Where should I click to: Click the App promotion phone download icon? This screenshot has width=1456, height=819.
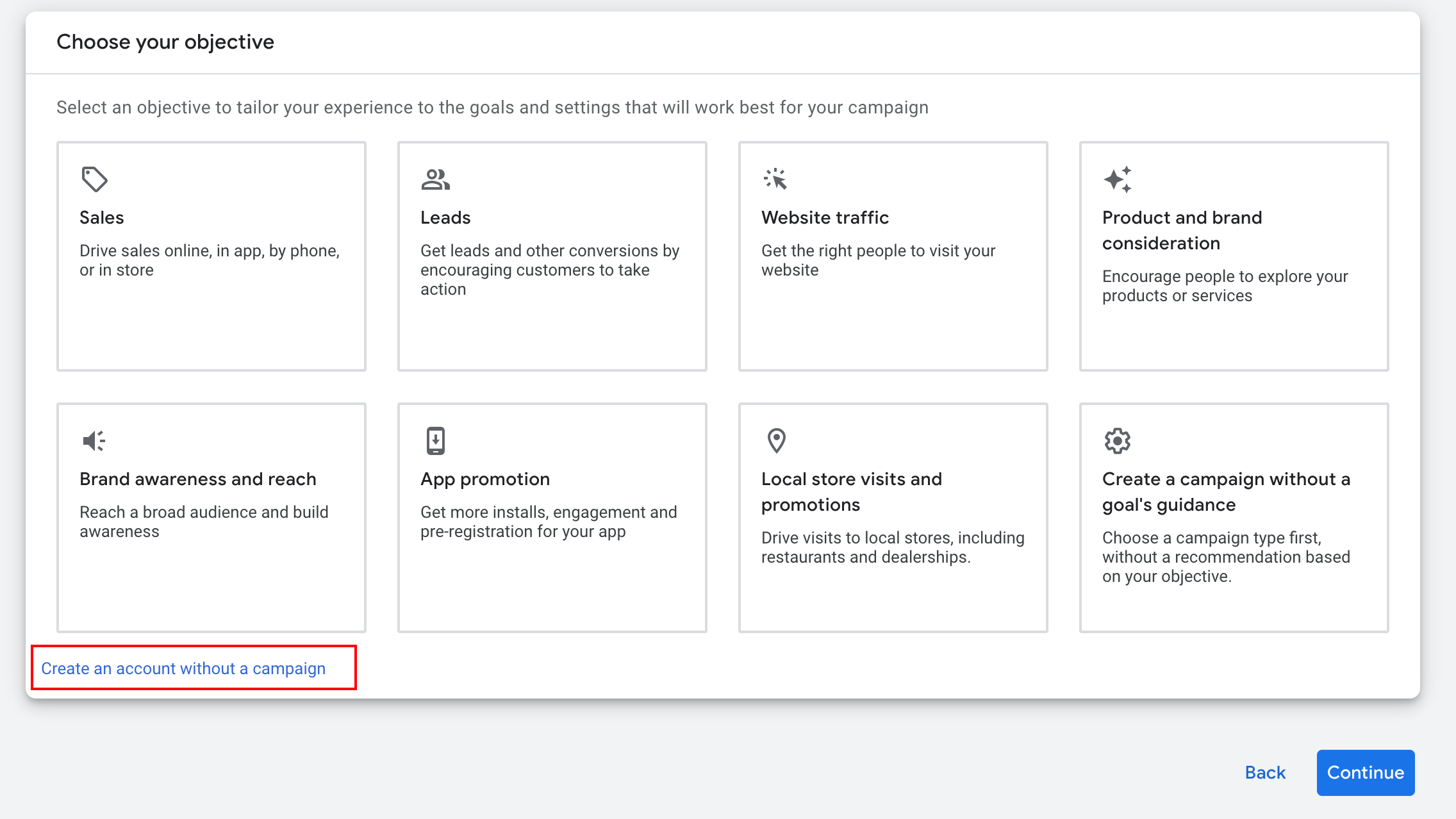pyautogui.click(x=435, y=441)
